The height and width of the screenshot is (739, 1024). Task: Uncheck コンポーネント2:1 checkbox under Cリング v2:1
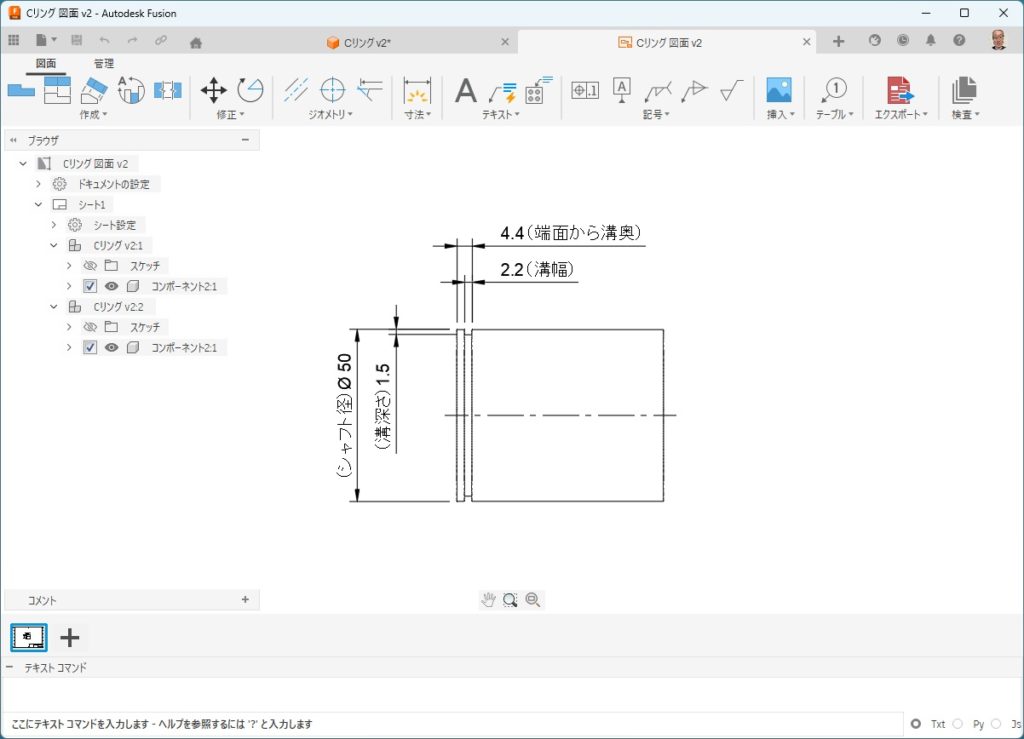tap(90, 286)
